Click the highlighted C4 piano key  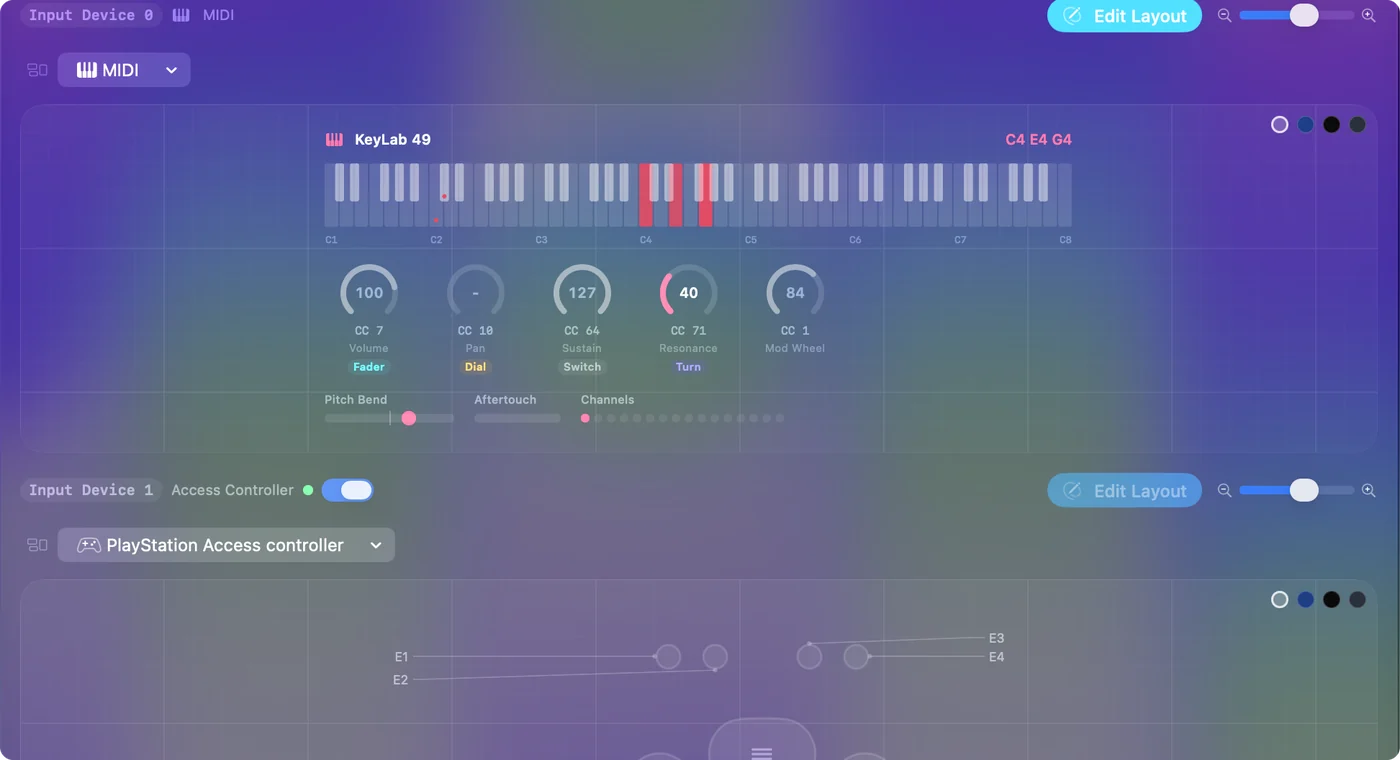[645, 195]
